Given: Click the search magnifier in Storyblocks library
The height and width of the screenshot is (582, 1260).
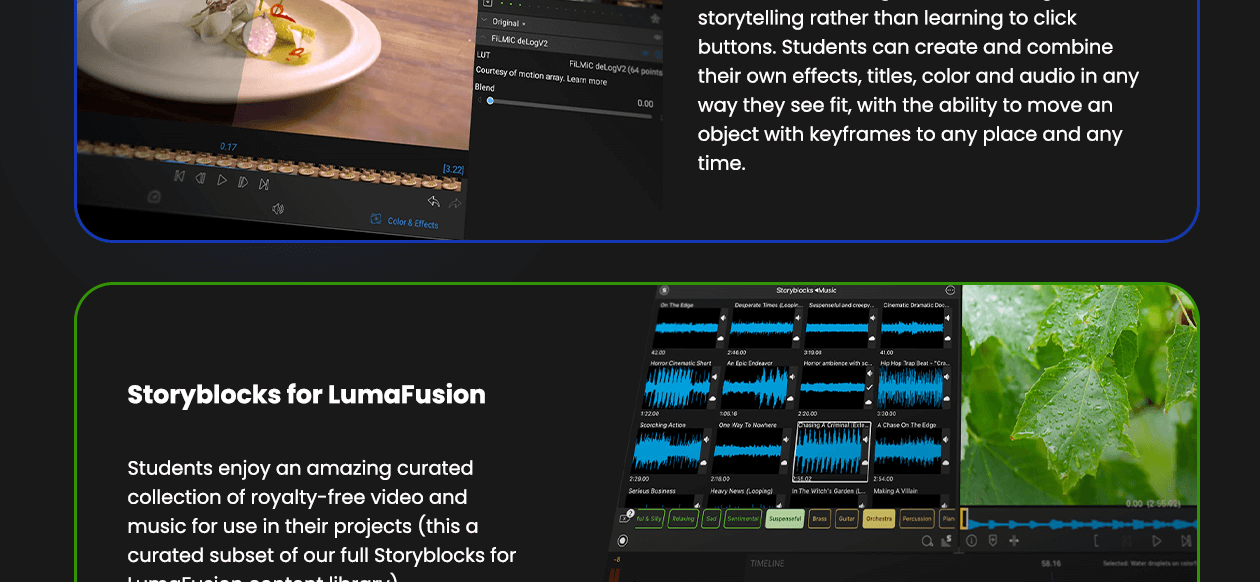Looking at the screenshot, I should [927, 541].
